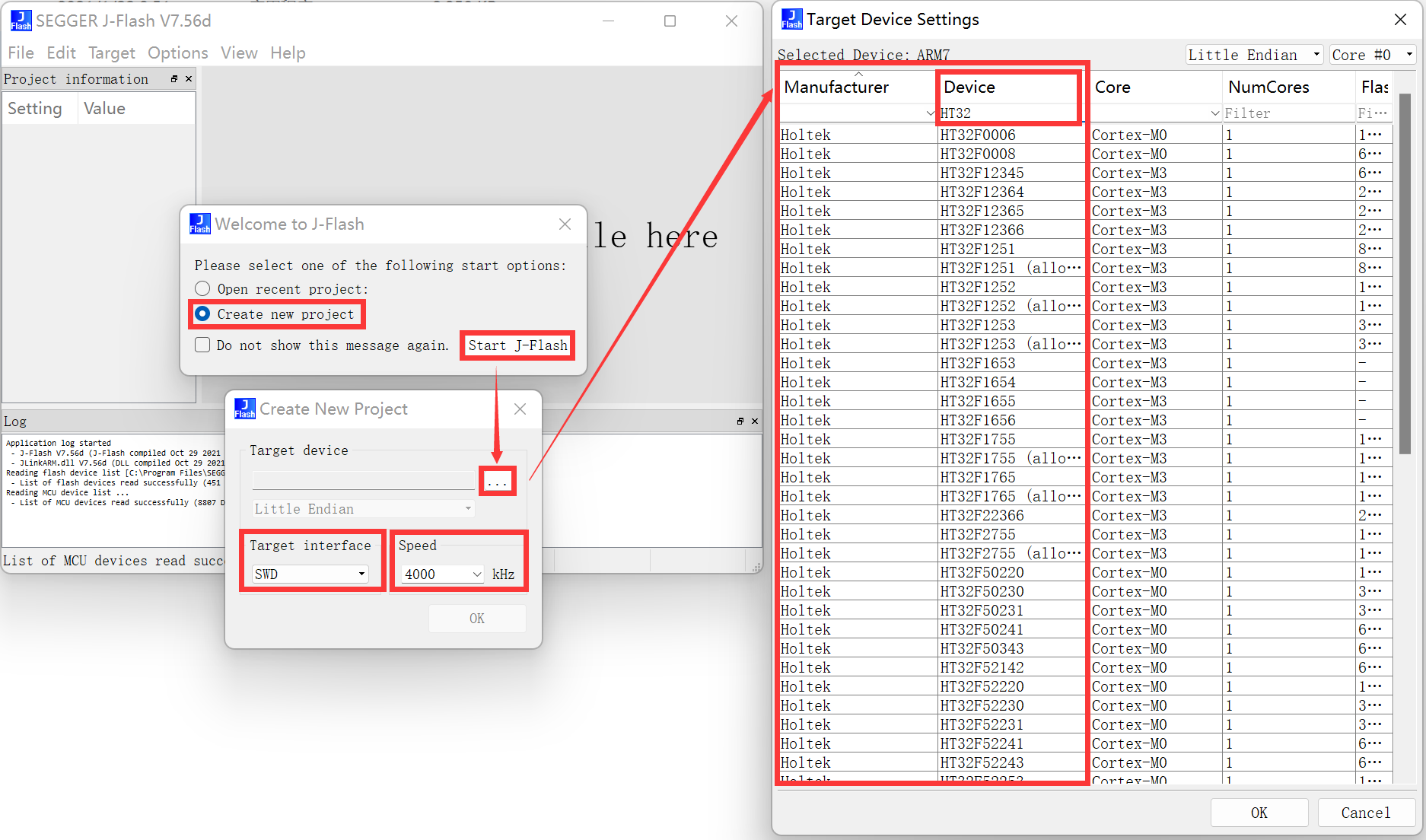Check Do not show this message again

click(202, 345)
